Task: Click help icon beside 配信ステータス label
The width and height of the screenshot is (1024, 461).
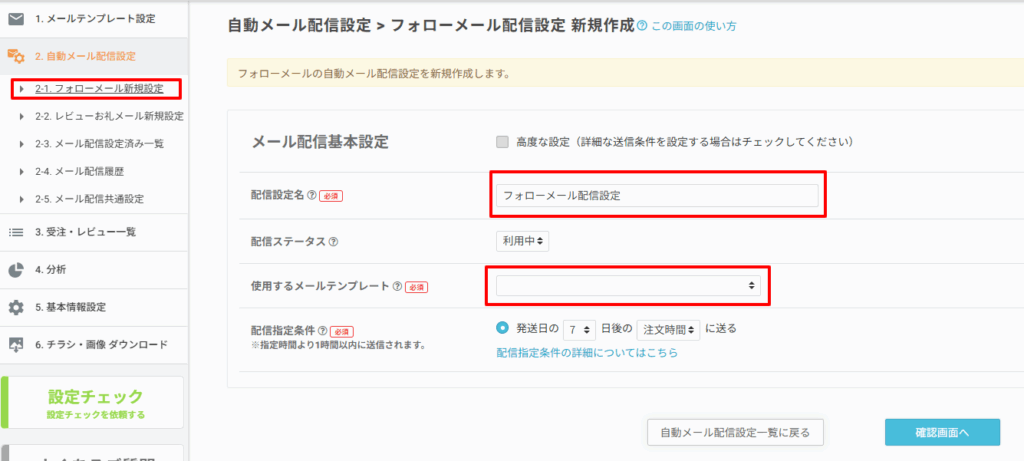Action: click(x=333, y=241)
